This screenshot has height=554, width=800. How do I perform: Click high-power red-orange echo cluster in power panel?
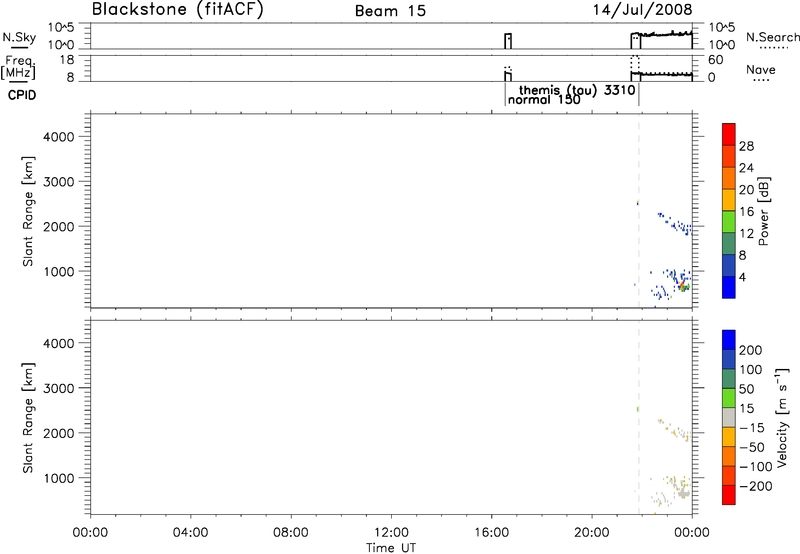coord(681,286)
